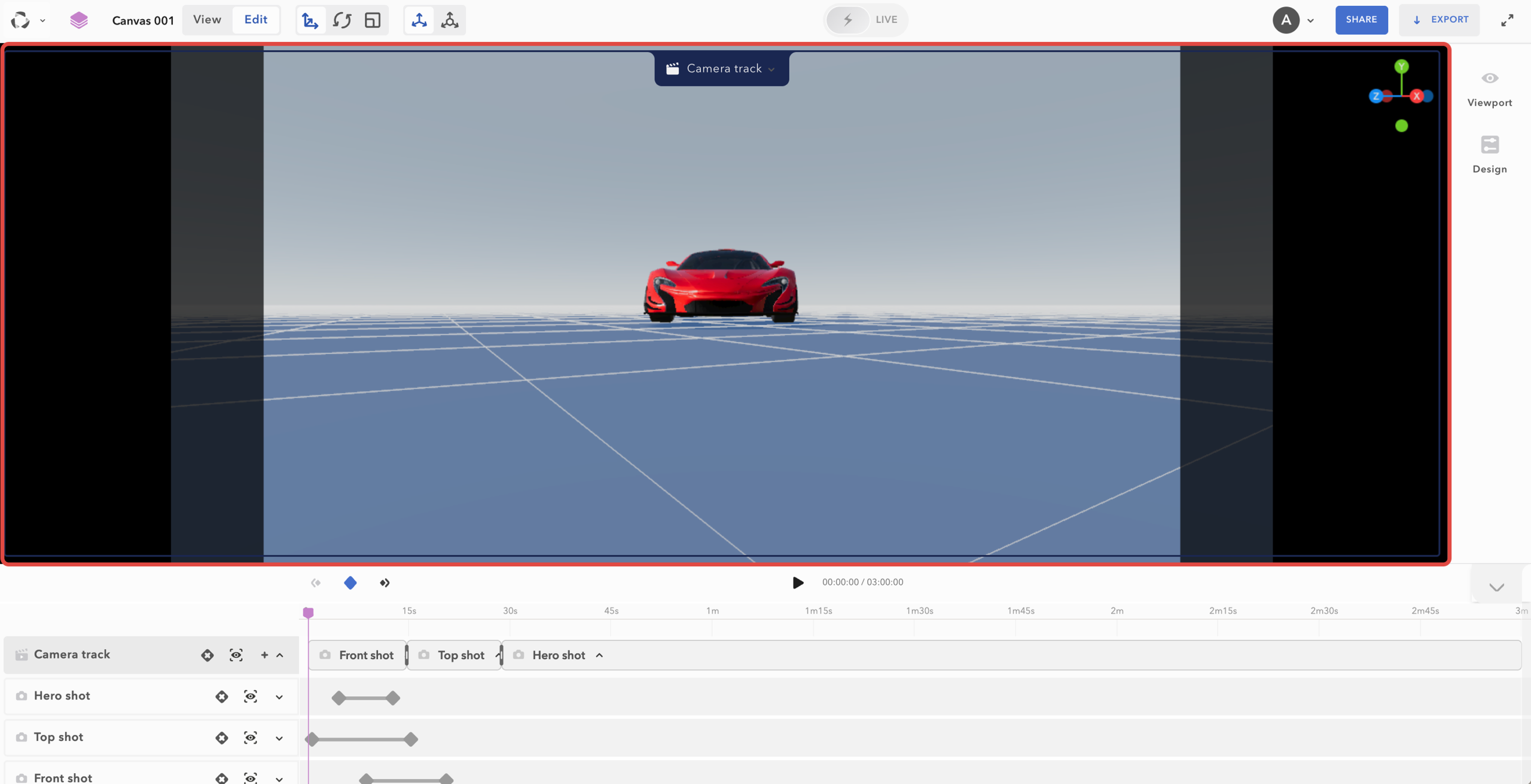Add keyframe on Top shot row
The height and width of the screenshot is (784, 1531).
221,737
